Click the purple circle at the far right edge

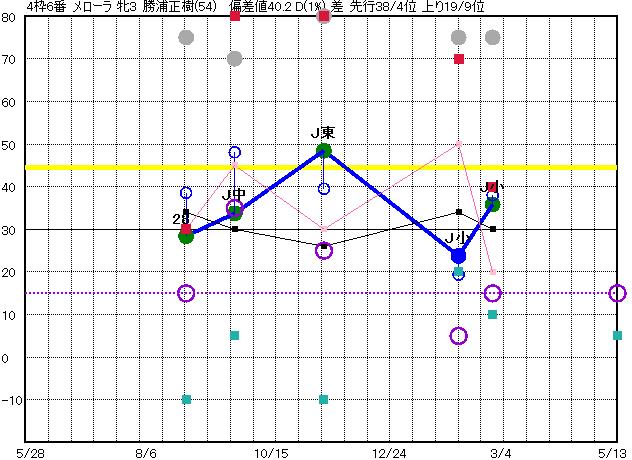coord(617,293)
